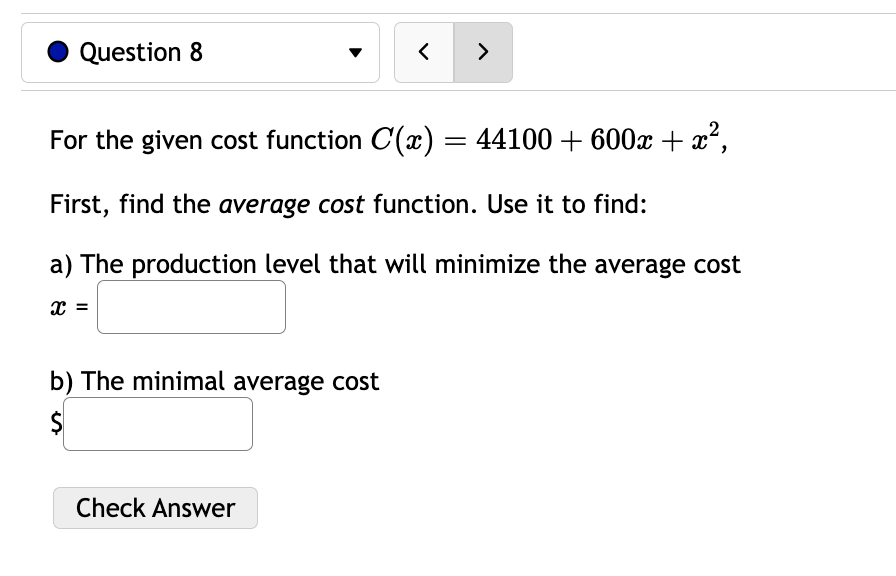Click the navigation arrows toolbar group
The width and height of the screenshot is (896, 576).
(x=453, y=52)
